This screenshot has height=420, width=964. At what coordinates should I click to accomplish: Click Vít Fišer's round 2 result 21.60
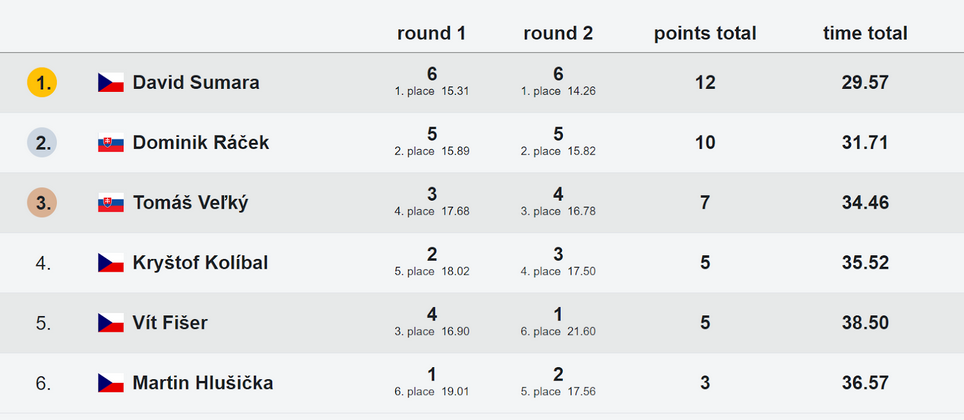pyautogui.click(x=581, y=331)
